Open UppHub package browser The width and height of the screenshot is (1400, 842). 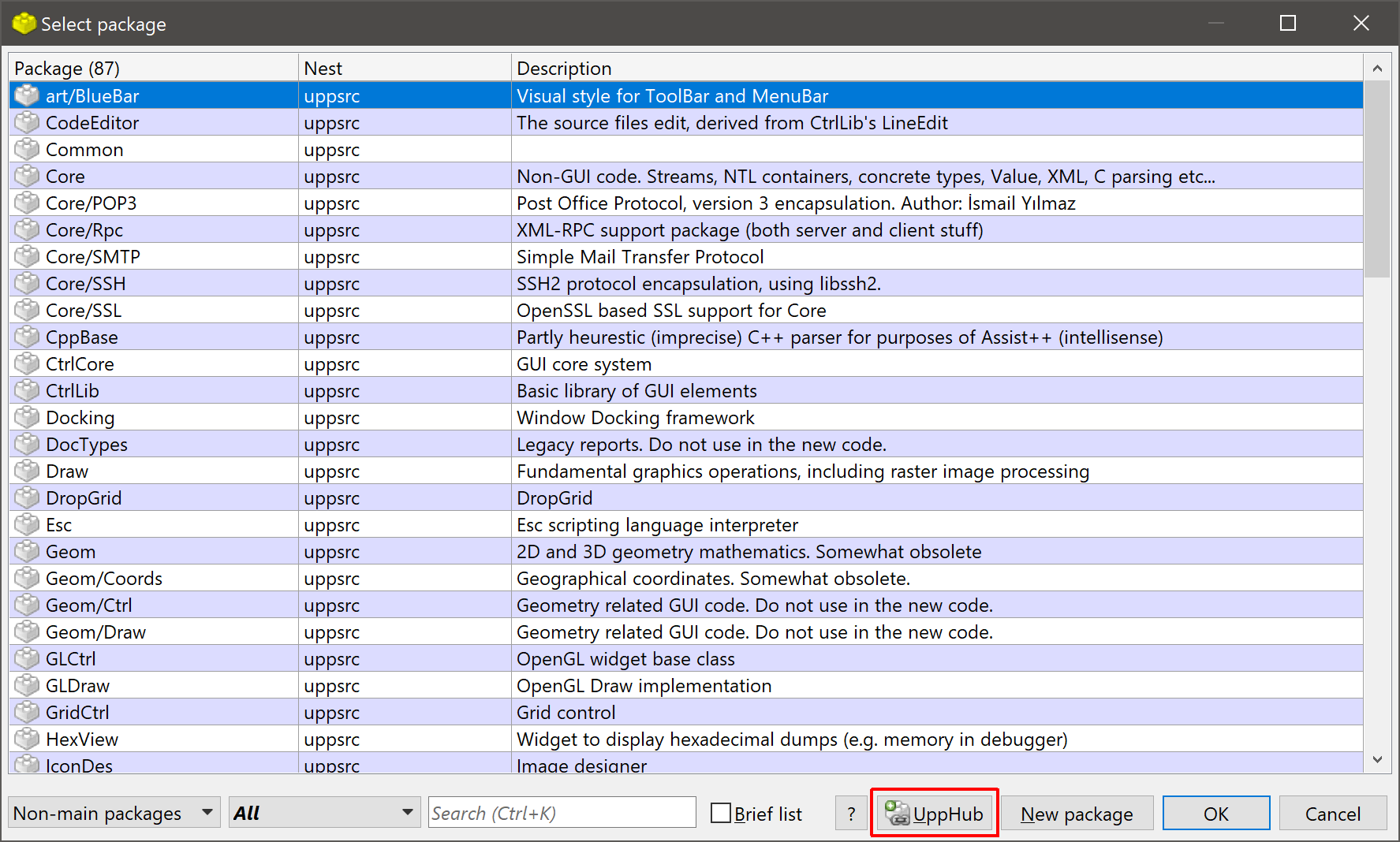click(x=934, y=813)
